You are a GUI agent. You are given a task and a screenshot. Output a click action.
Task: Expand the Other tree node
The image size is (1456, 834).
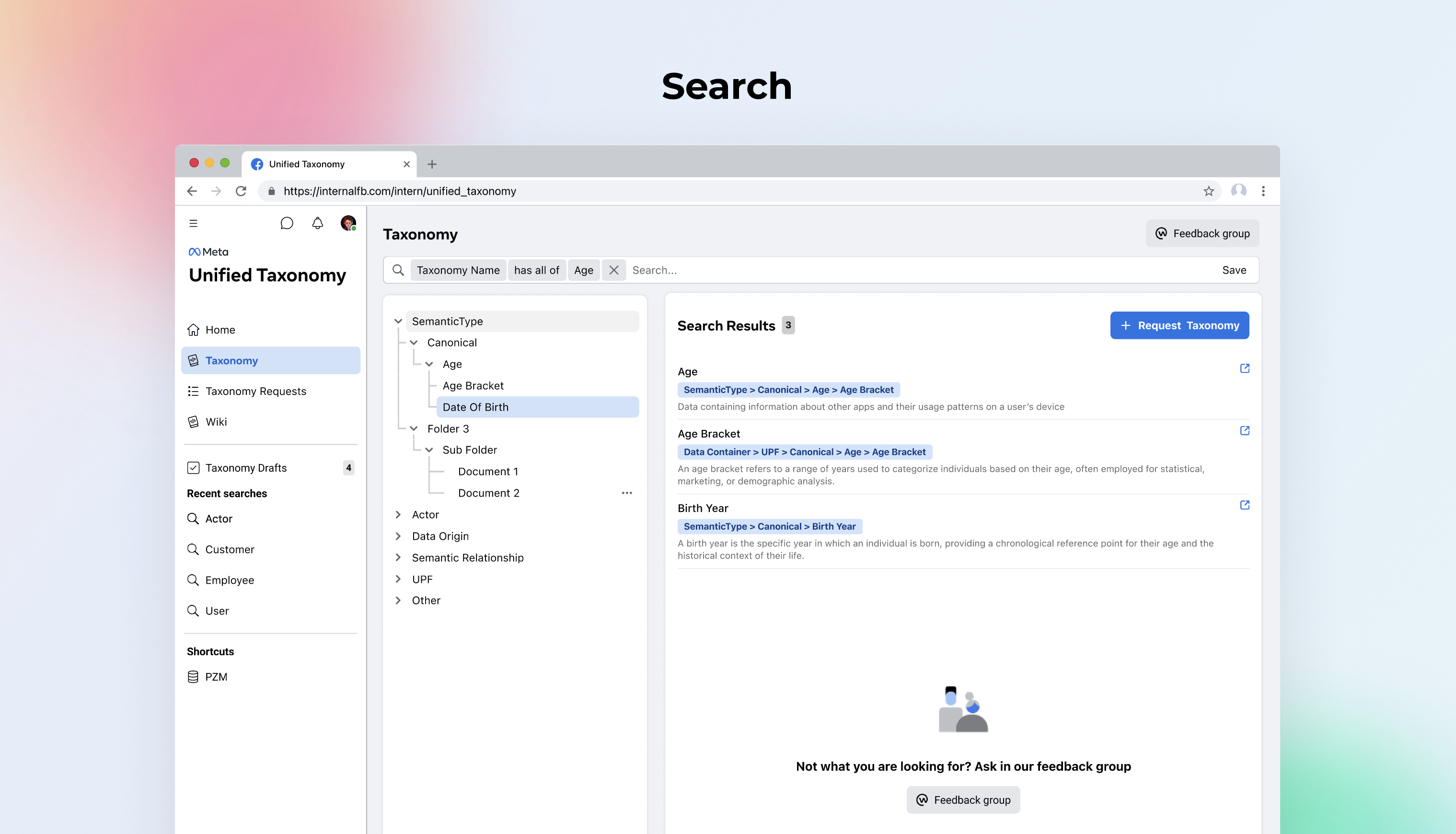[398, 601]
